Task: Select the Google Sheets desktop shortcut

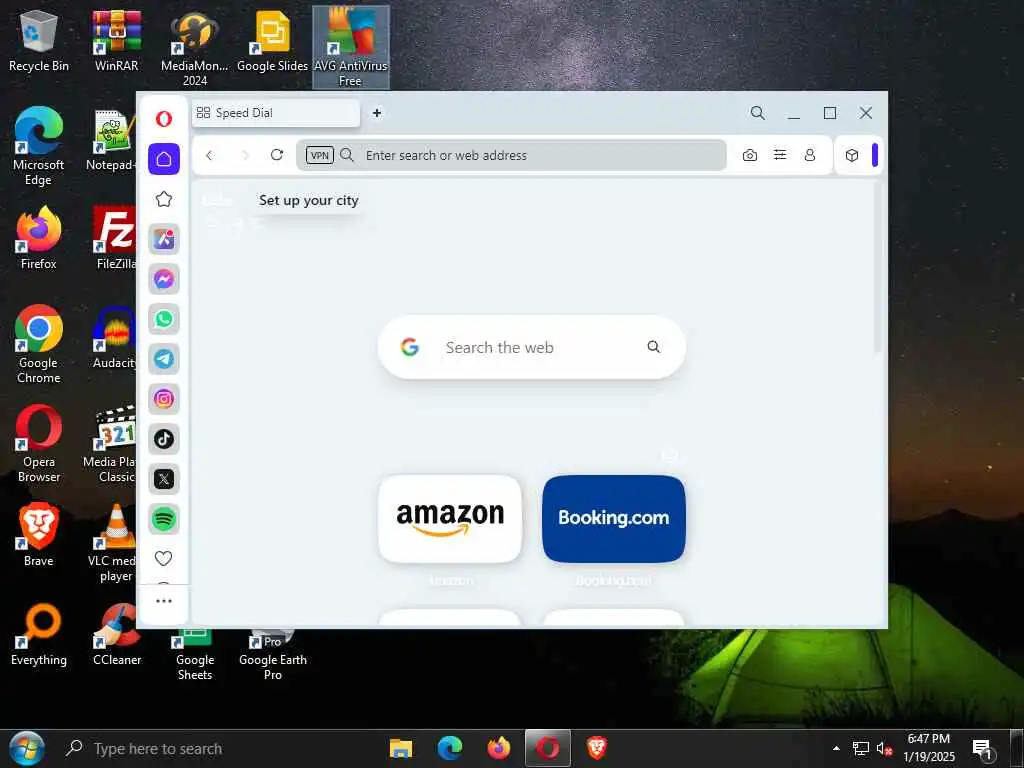Action: (x=195, y=655)
